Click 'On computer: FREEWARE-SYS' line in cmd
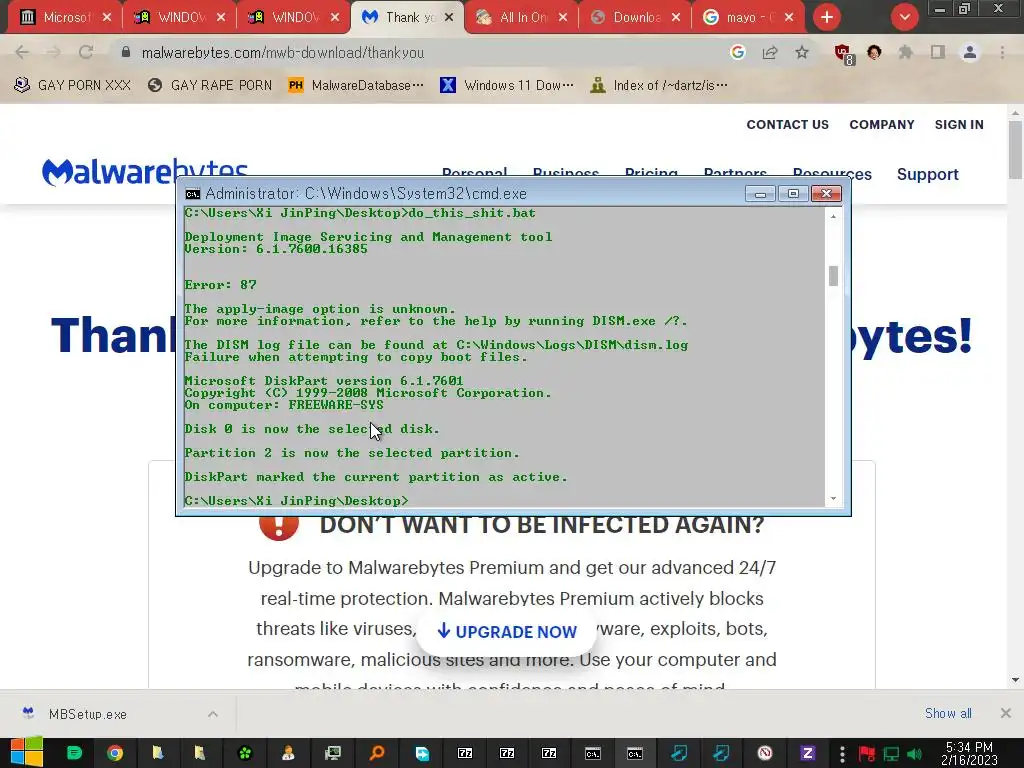 [284, 405]
